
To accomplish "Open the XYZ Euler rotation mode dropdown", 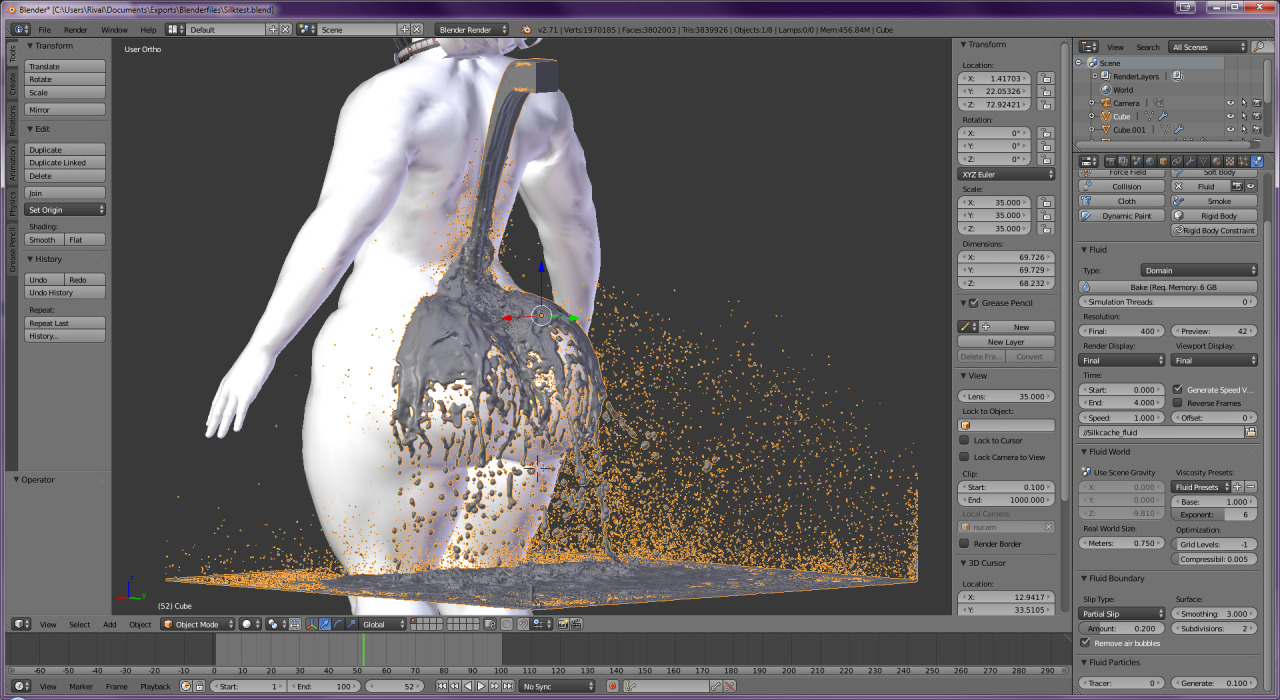I will point(1006,174).
